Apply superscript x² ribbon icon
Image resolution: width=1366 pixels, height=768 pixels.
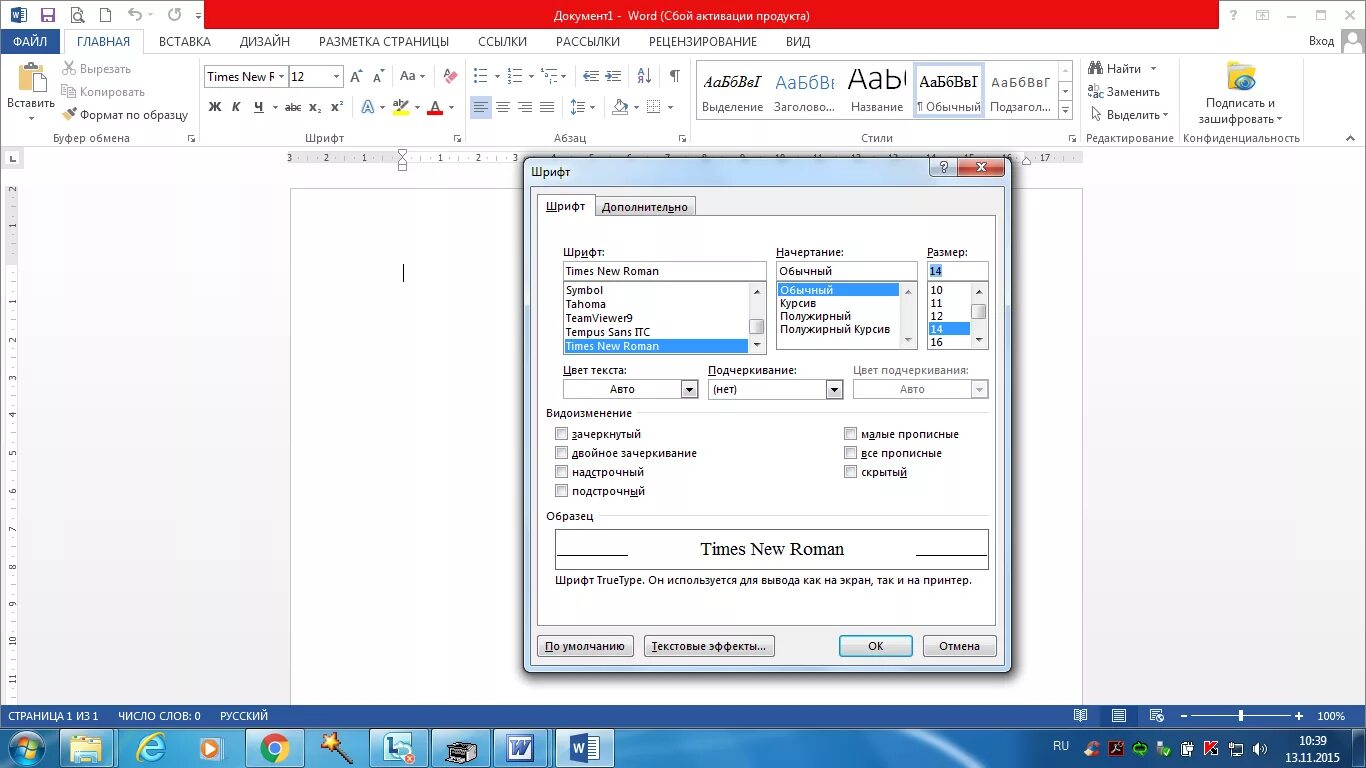point(337,107)
